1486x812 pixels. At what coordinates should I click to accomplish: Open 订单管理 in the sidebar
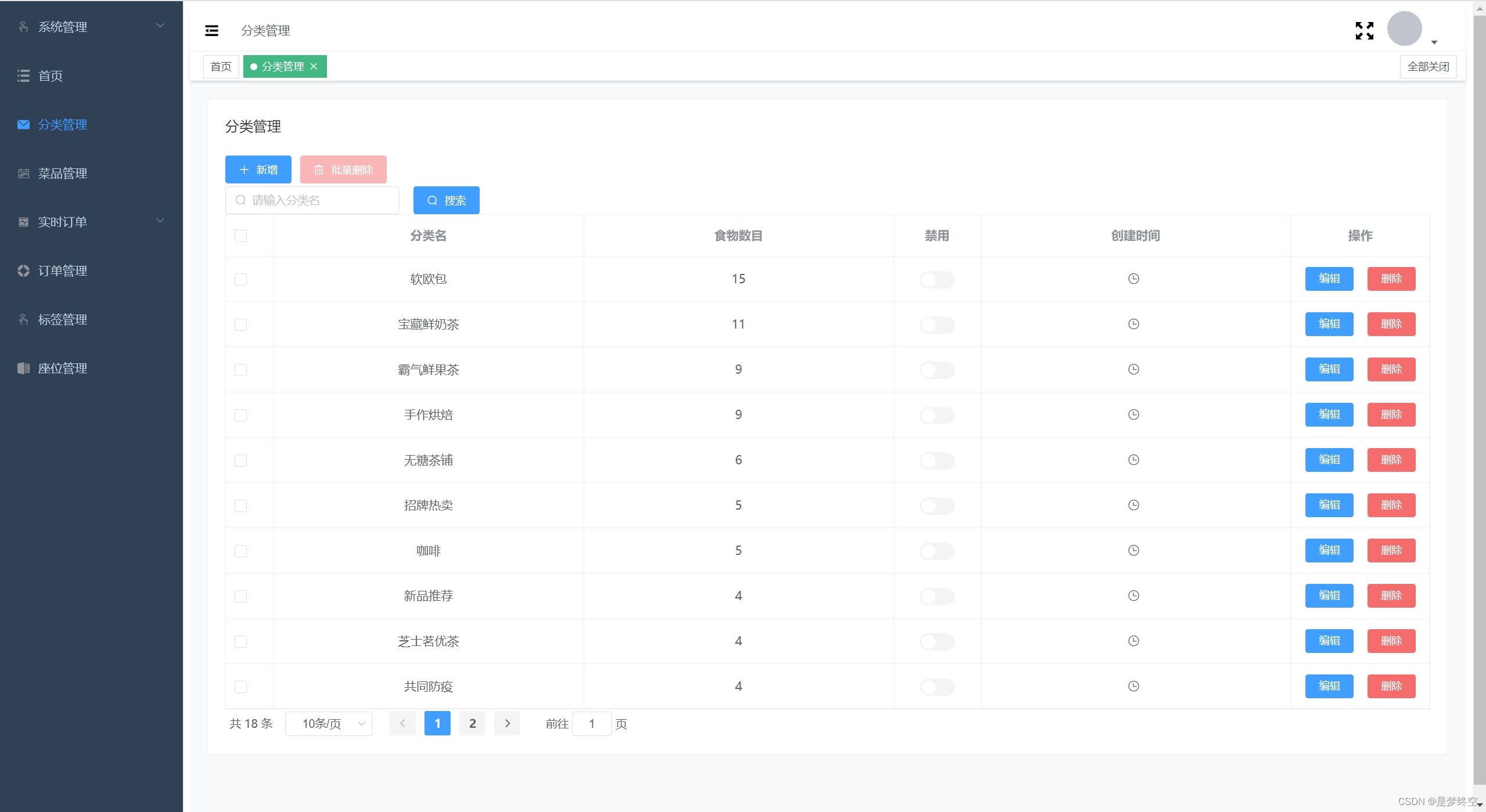click(91, 270)
